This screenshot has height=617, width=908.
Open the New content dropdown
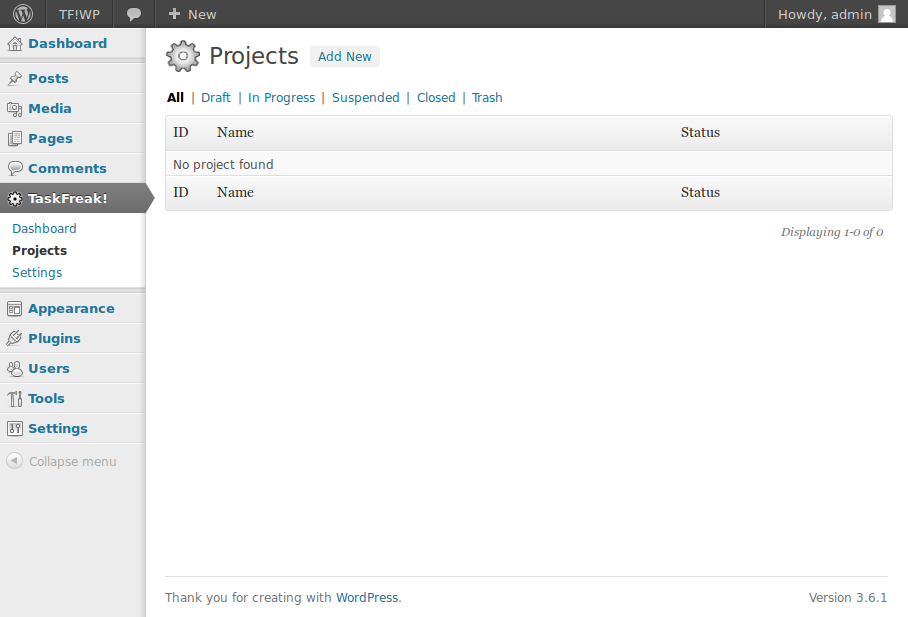192,14
